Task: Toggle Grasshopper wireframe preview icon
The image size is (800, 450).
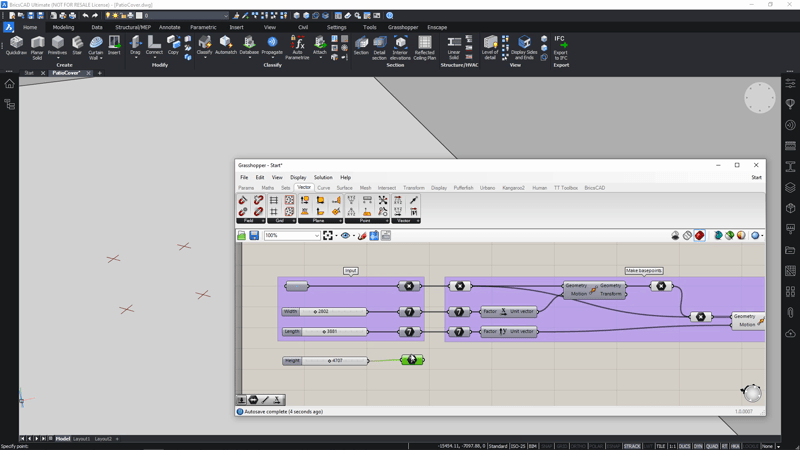Action: [x=687, y=235]
